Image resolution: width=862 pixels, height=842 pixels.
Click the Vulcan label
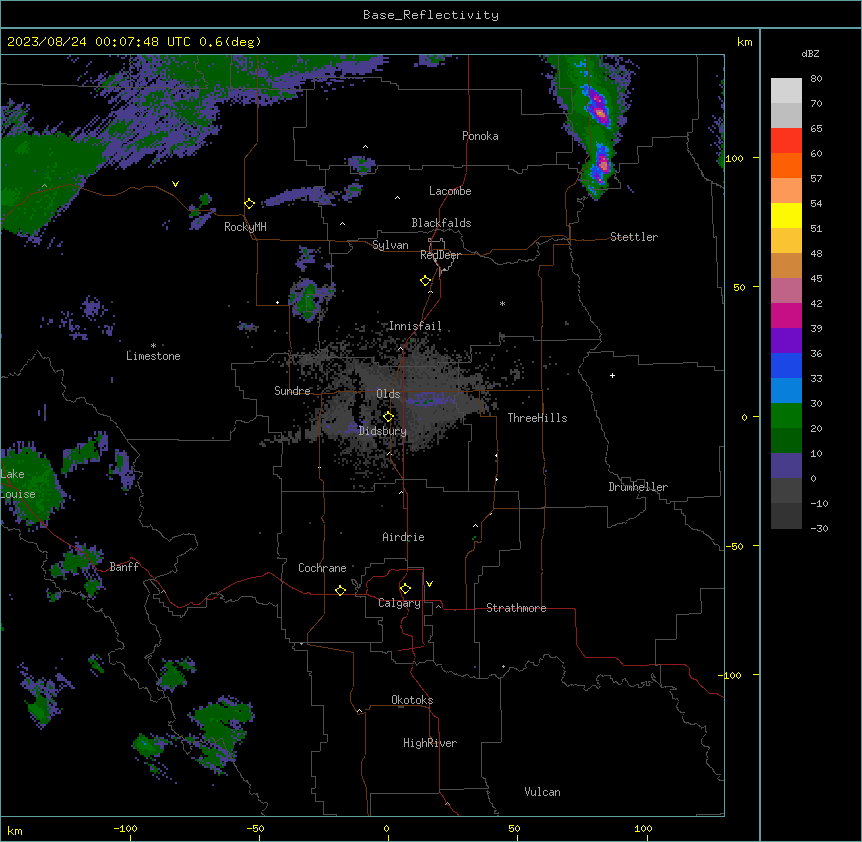click(x=543, y=792)
